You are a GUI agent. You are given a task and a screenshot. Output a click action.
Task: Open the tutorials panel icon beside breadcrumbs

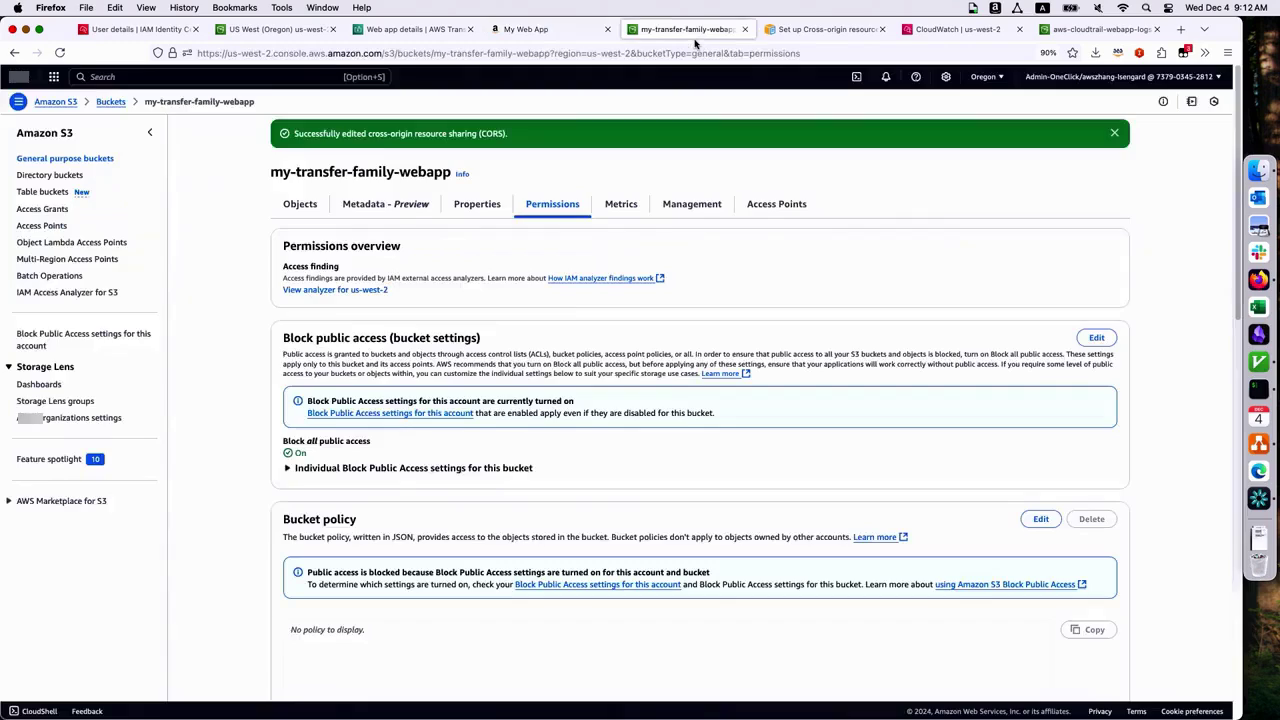1192,101
